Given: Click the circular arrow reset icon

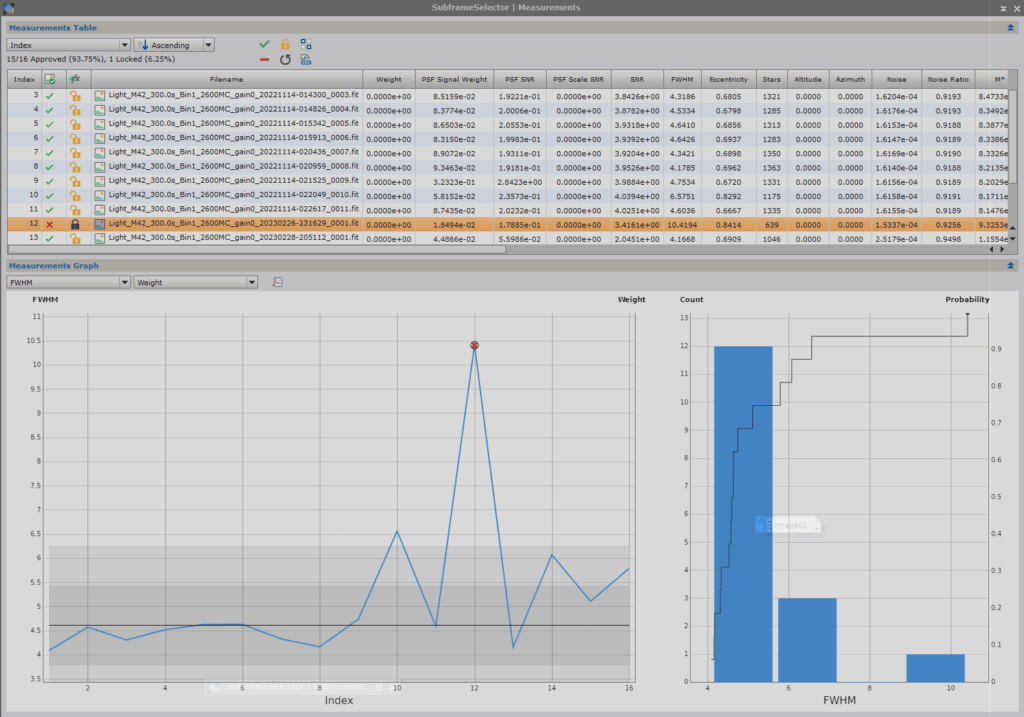Looking at the screenshot, I should click(x=285, y=60).
